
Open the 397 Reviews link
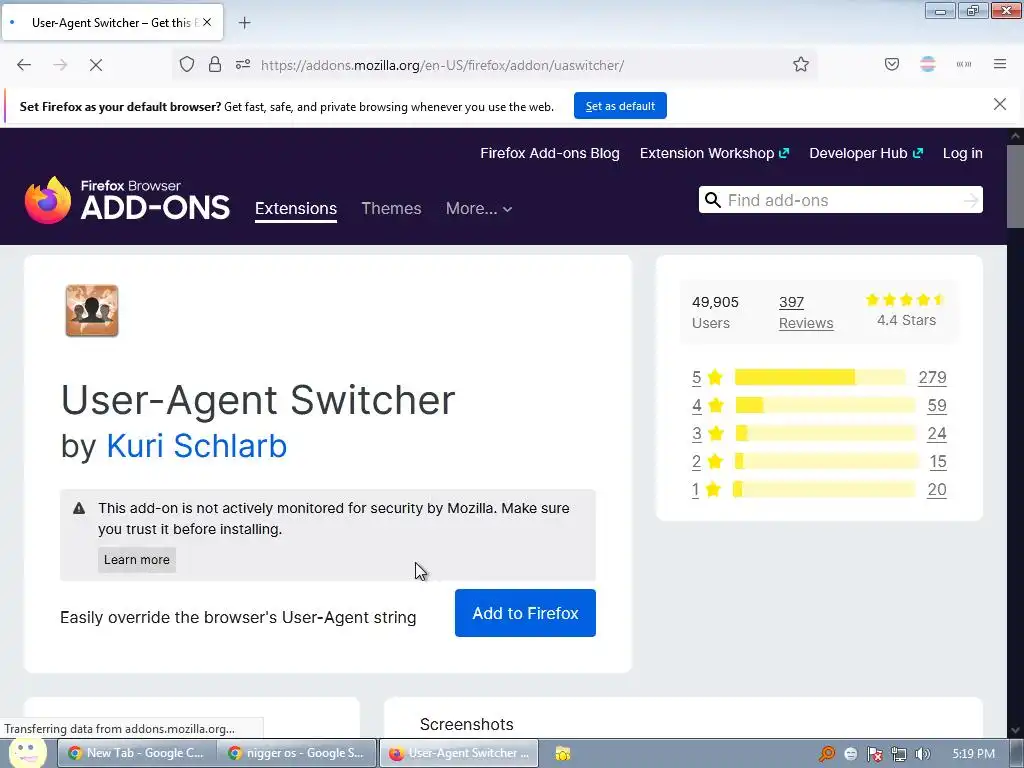pyautogui.click(x=806, y=312)
